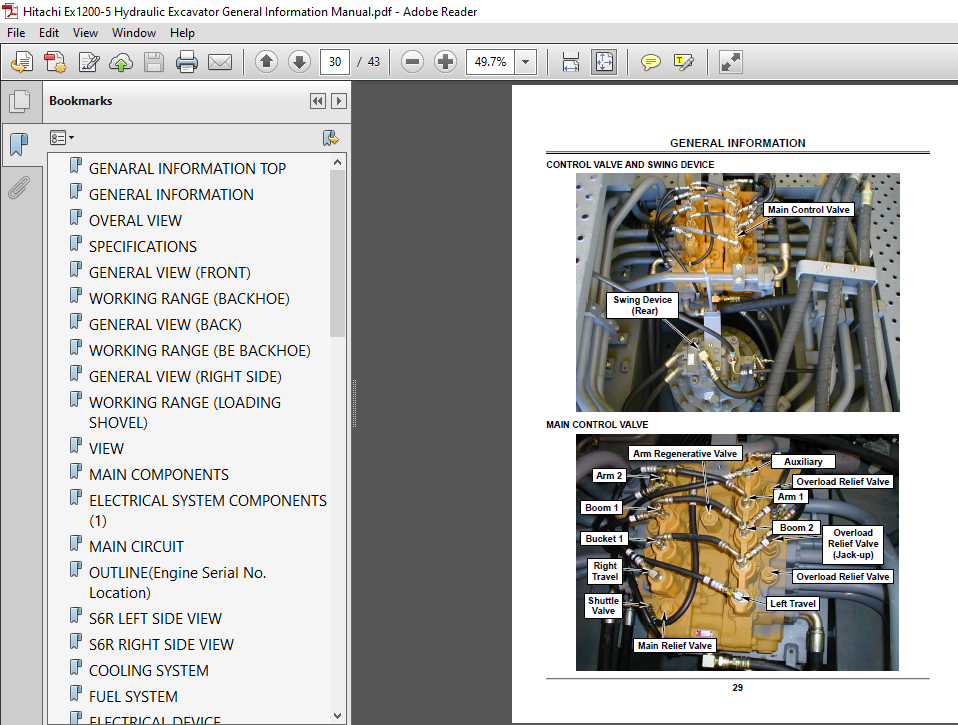
Task: Go to next page with down arrow
Action: (299, 62)
